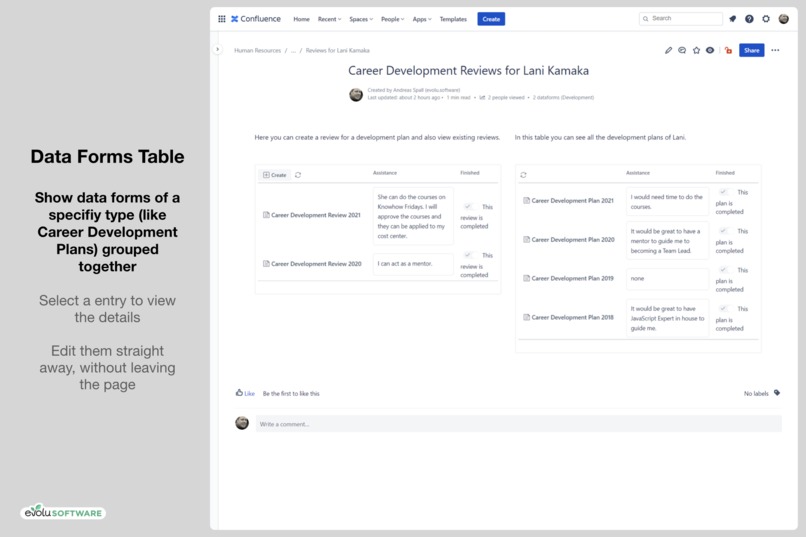
Task: Click 'No labels' text
Action: tap(756, 394)
